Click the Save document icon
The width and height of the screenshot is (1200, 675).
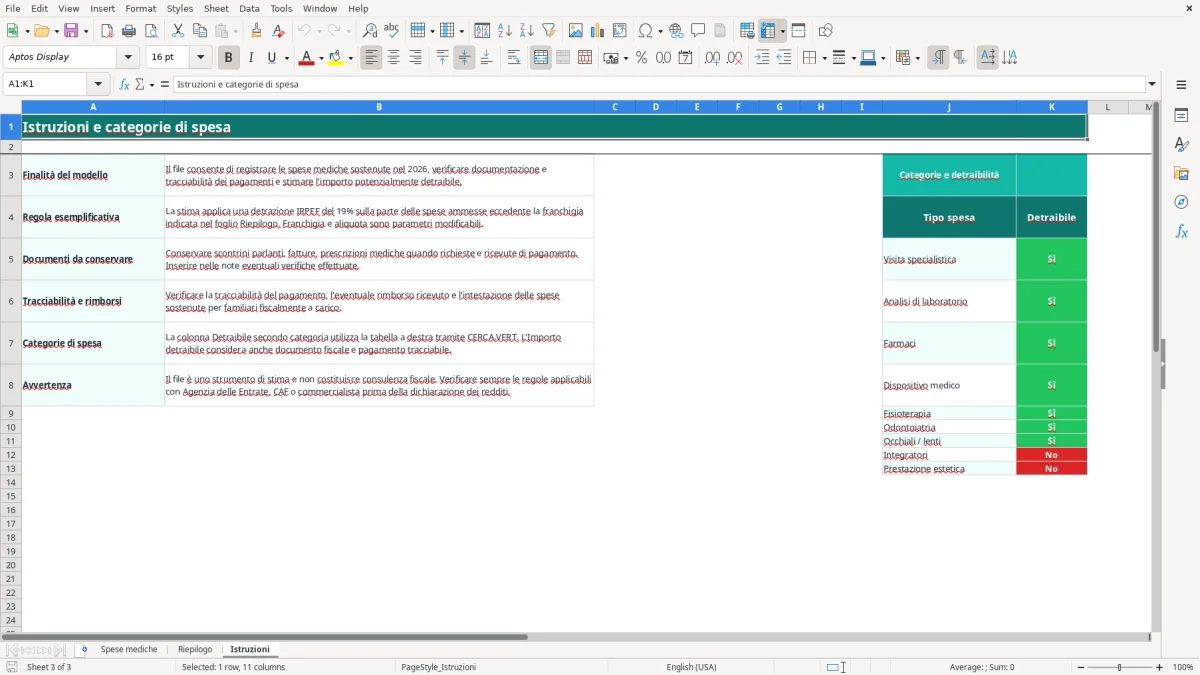tap(71, 31)
